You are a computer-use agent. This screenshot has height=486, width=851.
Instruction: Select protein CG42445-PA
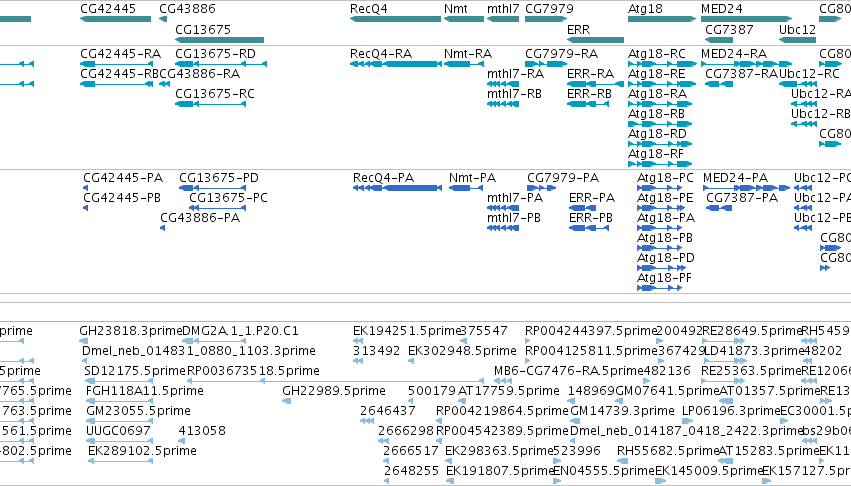pyautogui.click(x=85, y=188)
